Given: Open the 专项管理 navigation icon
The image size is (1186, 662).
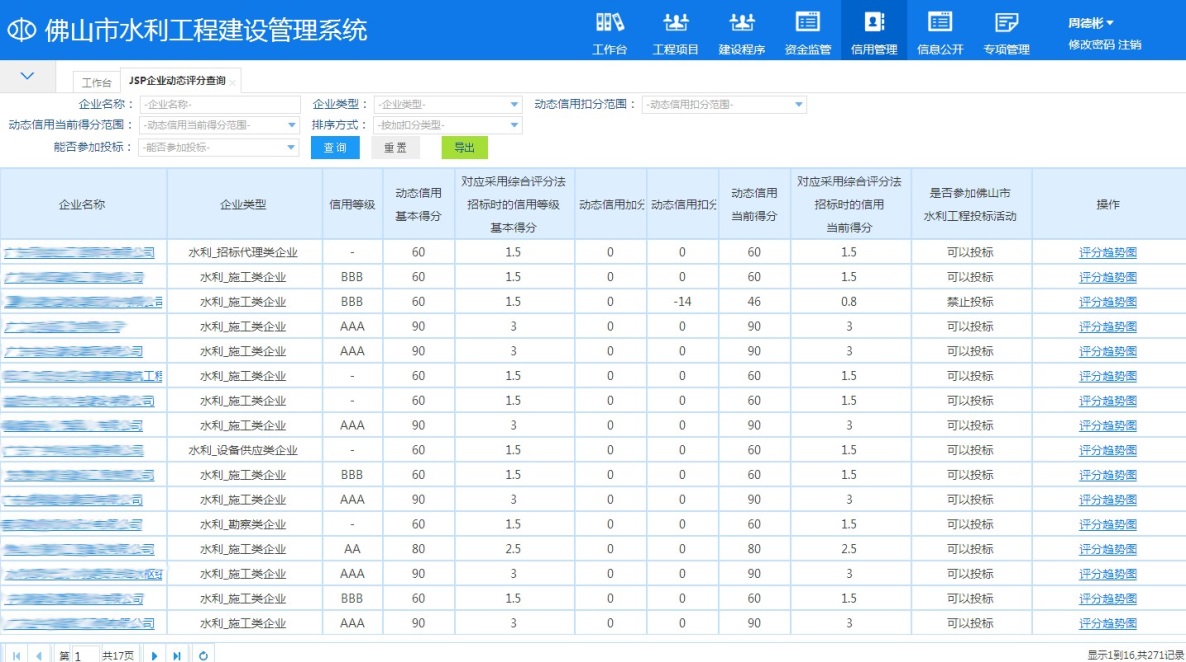Looking at the screenshot, I should tap(1006, 30).
